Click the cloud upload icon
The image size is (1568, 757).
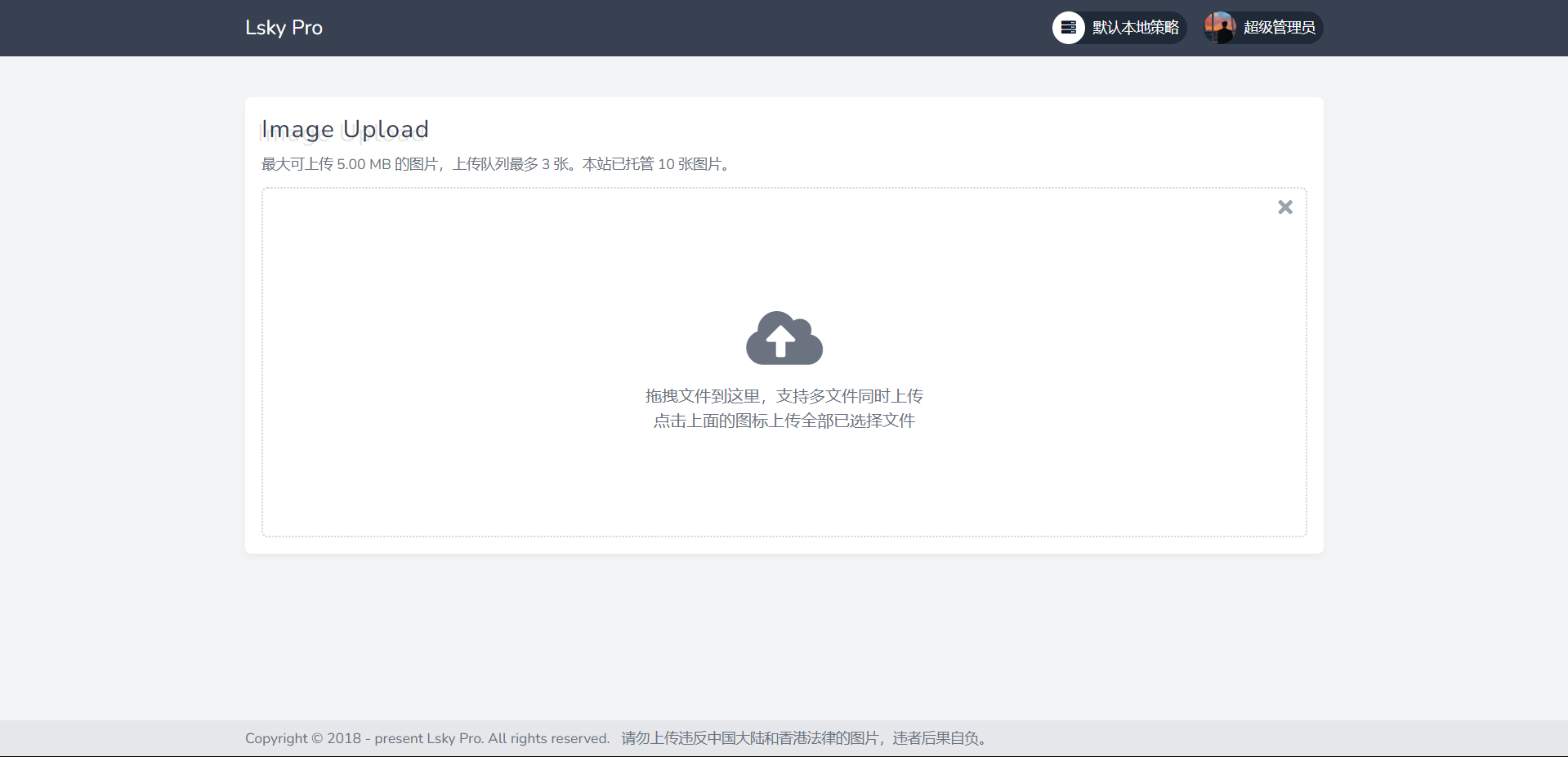pos(784,338)
